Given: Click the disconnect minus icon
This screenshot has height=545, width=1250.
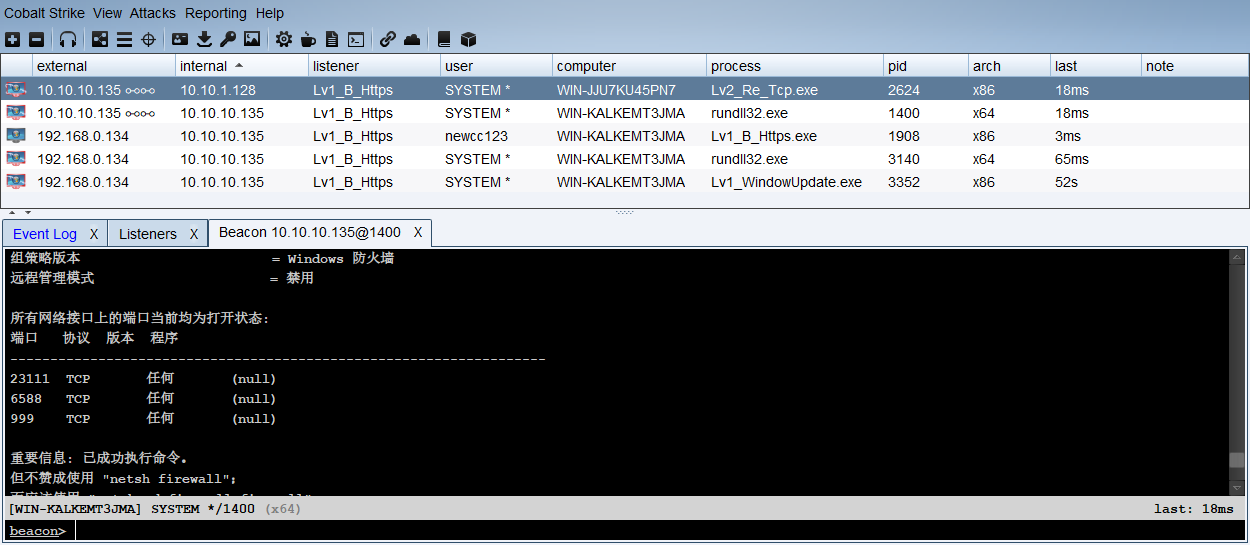Looking at the screenshot, I should click(36, 40).
